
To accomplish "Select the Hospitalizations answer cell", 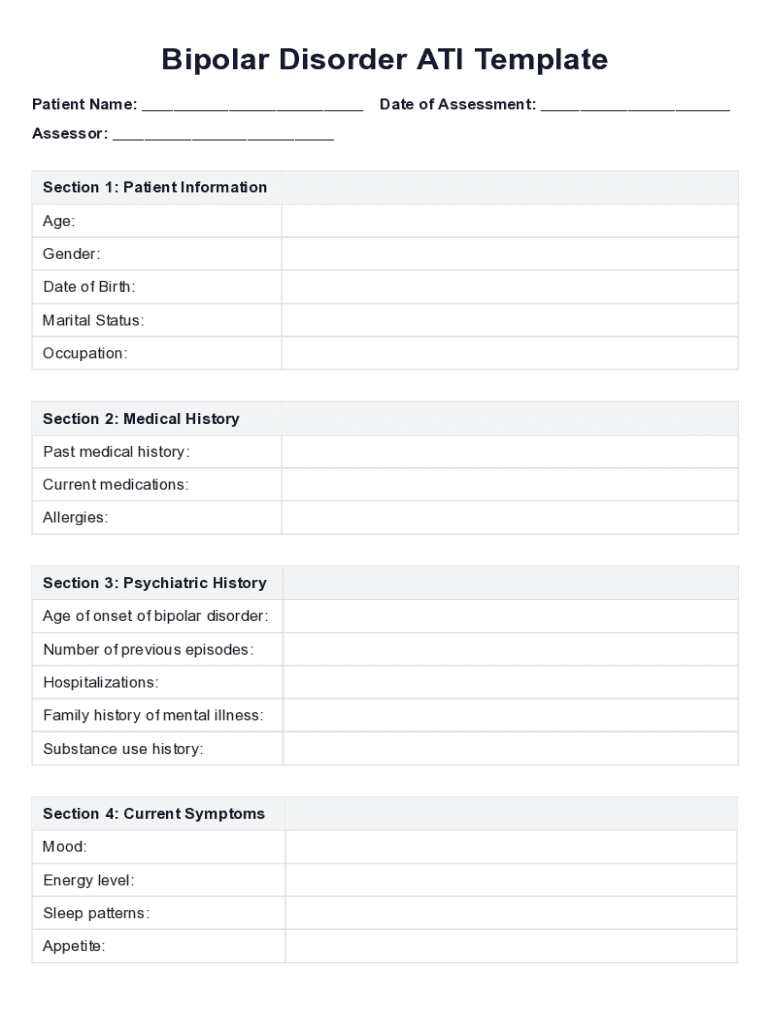I will pos(511,683).
